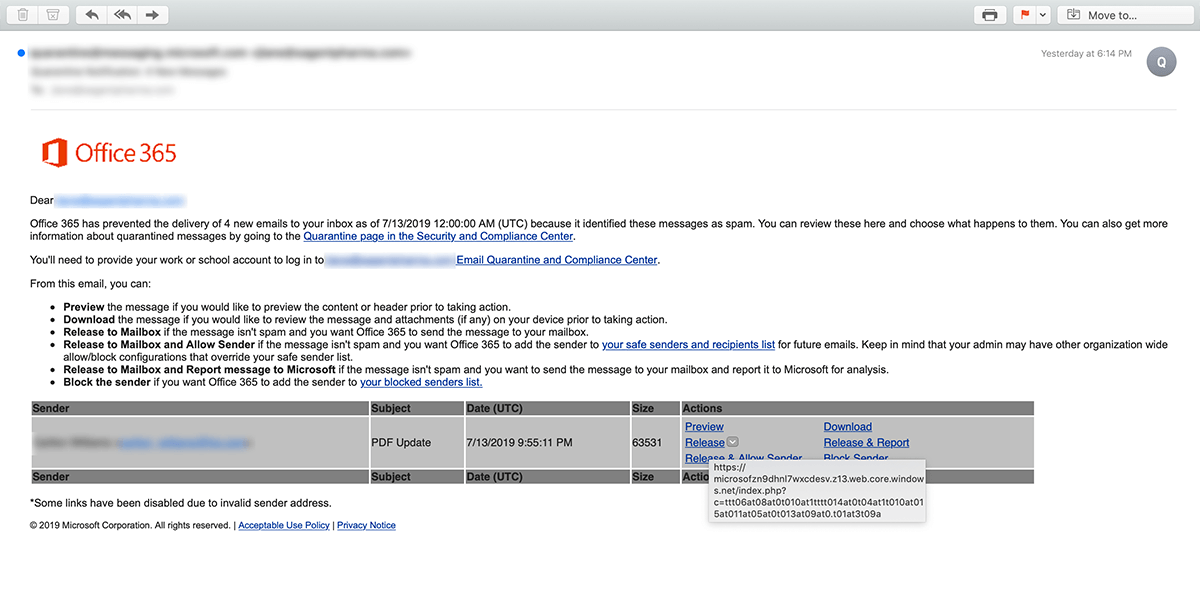Open the Acceptable Use Policy link

(284, 525)
